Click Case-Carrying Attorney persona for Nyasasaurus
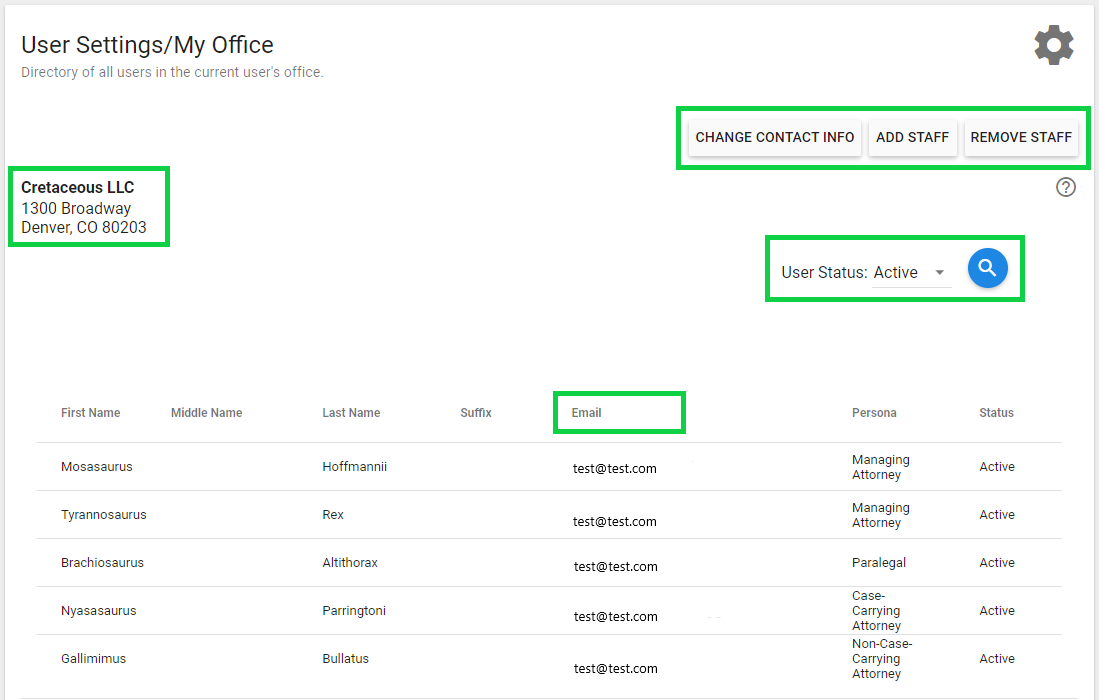Viewport: 1099px width, 700px height. click(x=876, y=610)
